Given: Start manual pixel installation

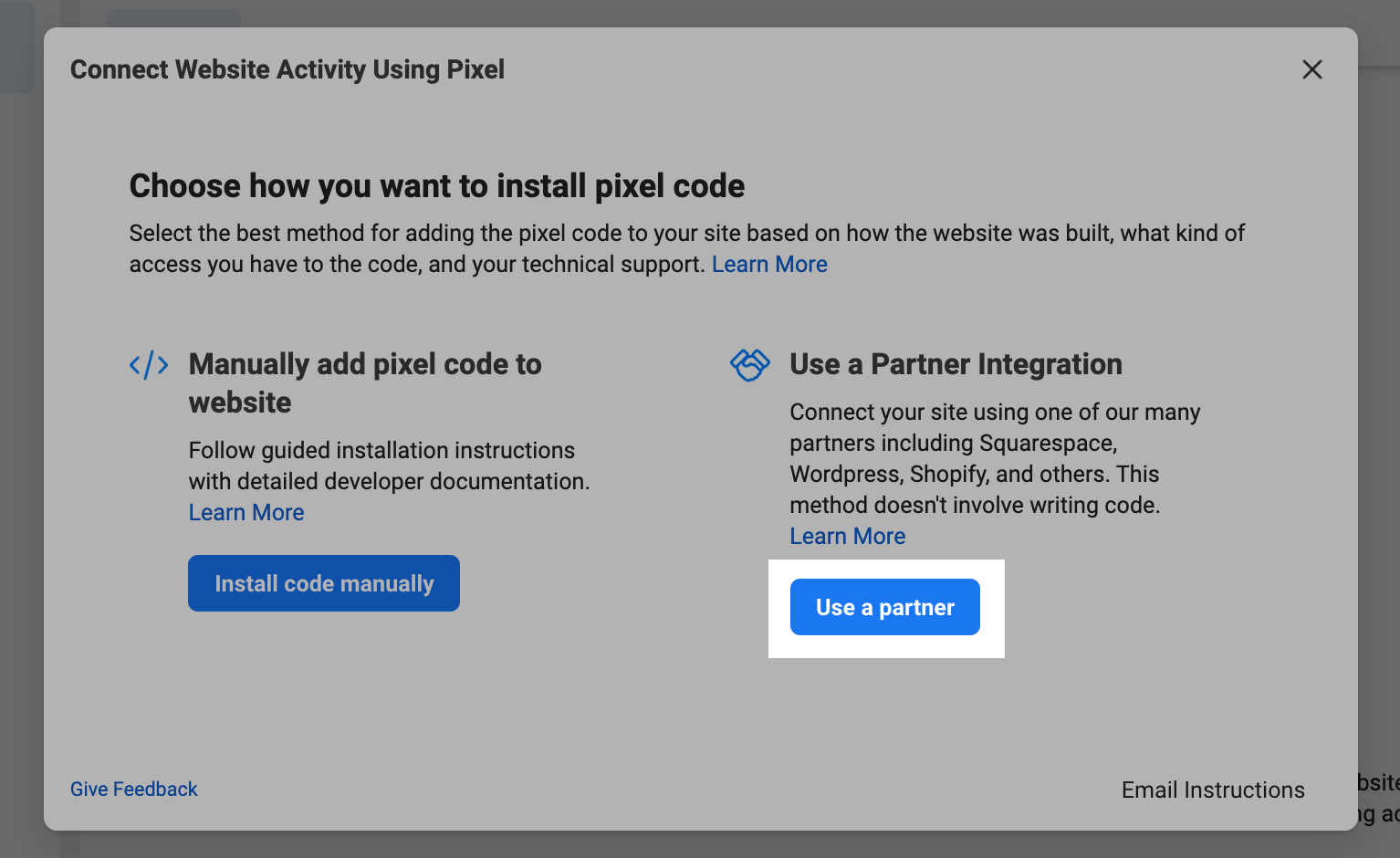Looking at the screenshot, I should click(323, 583).
